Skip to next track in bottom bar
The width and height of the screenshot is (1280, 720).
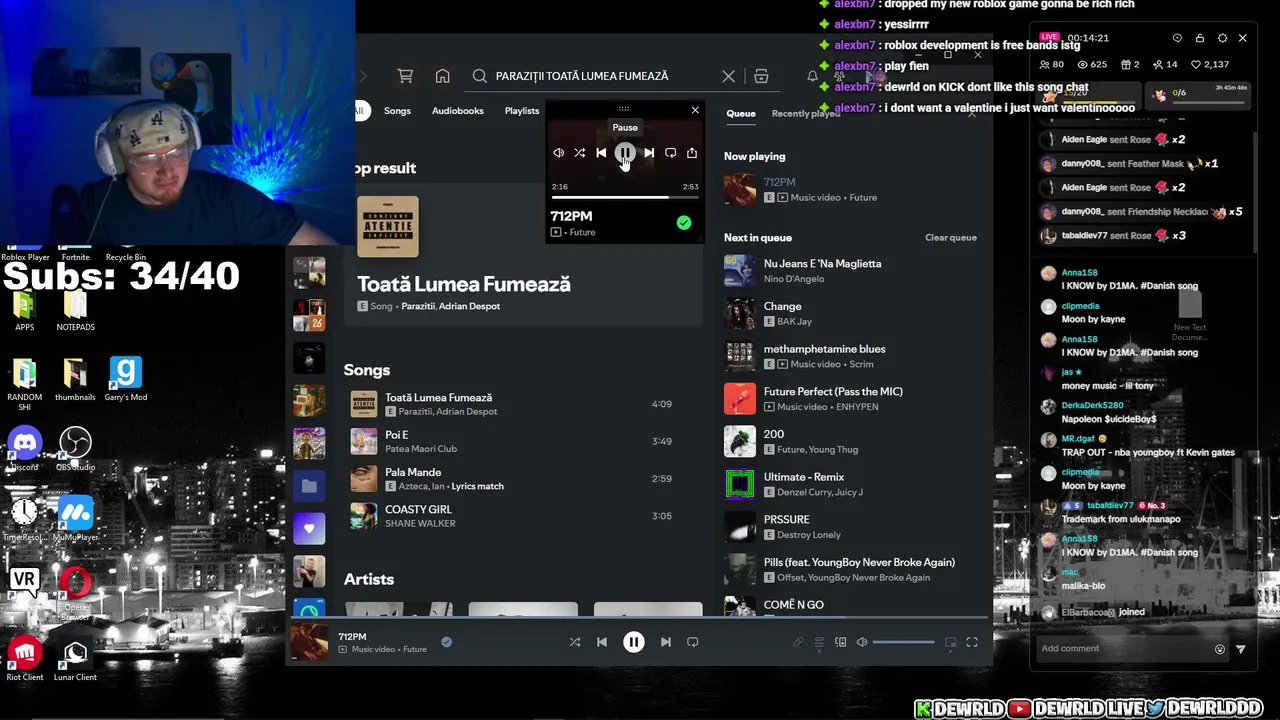[x=666, y=642]
